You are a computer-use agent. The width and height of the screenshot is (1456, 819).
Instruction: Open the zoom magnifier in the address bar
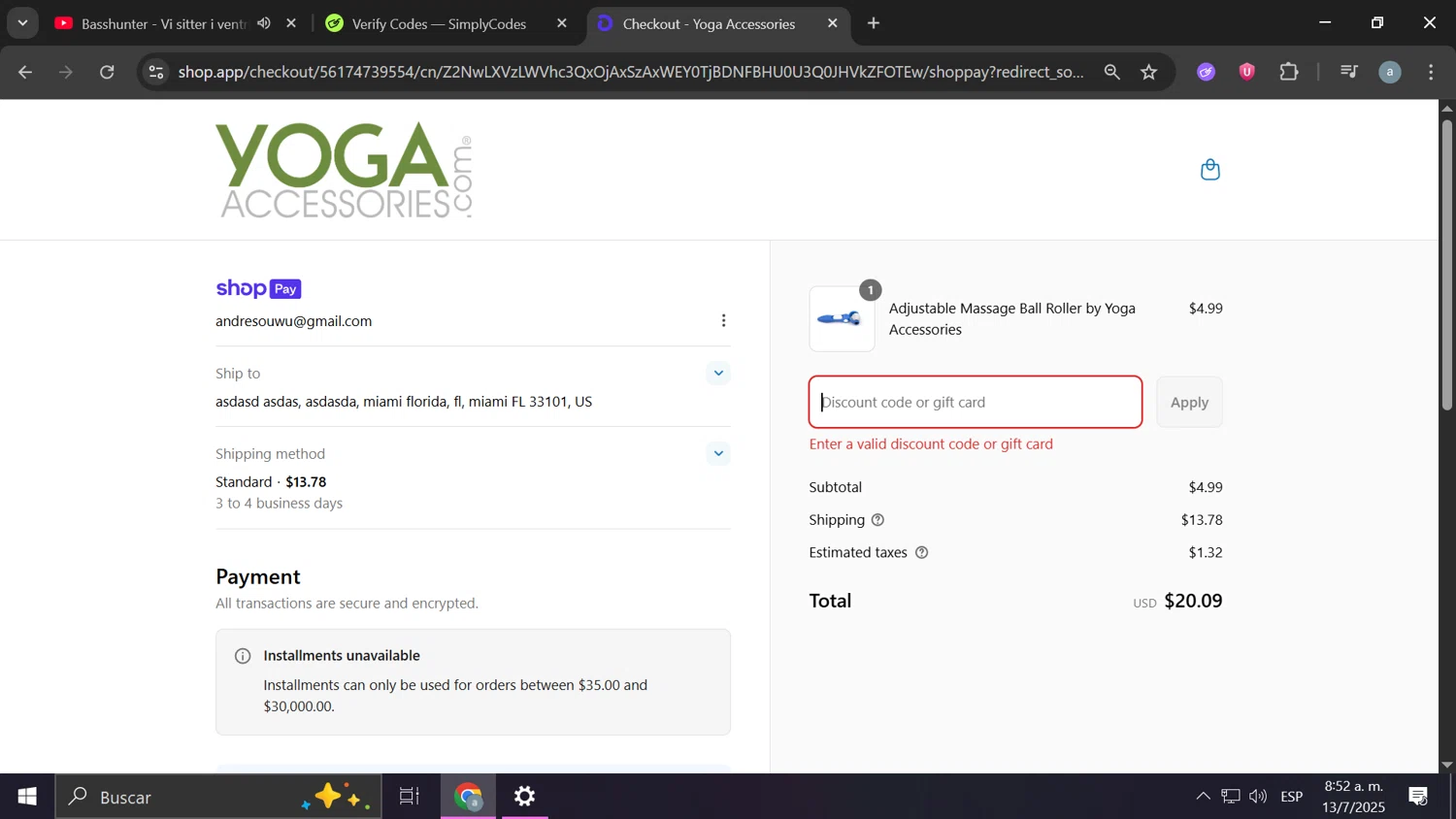pyautogui.click(x=1112, y=72)
